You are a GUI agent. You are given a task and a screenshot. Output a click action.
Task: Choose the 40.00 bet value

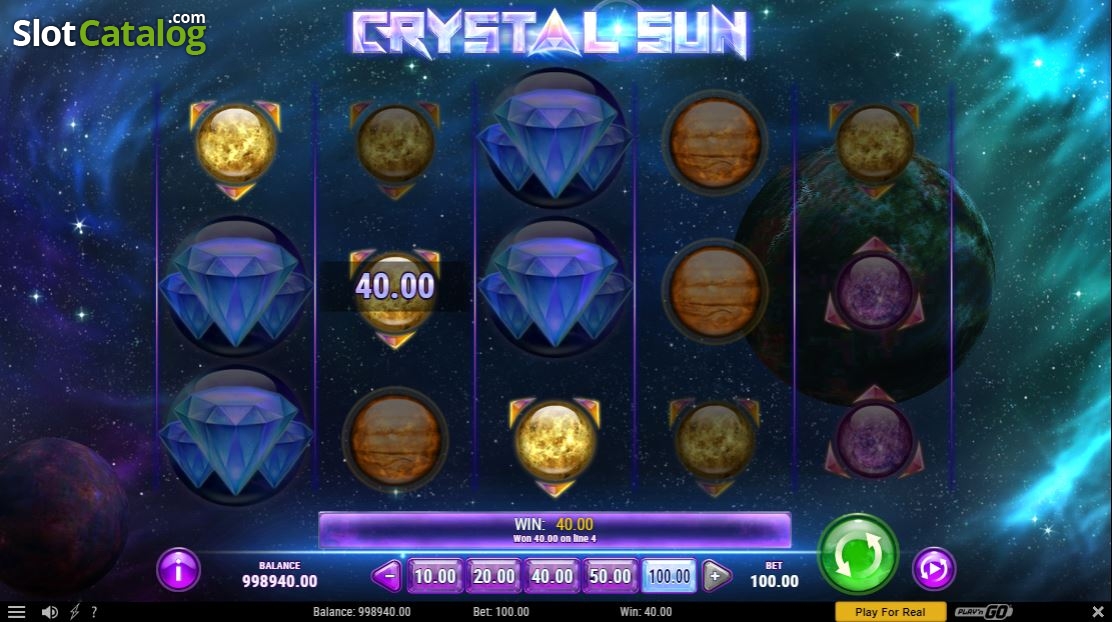click(552, 576)
